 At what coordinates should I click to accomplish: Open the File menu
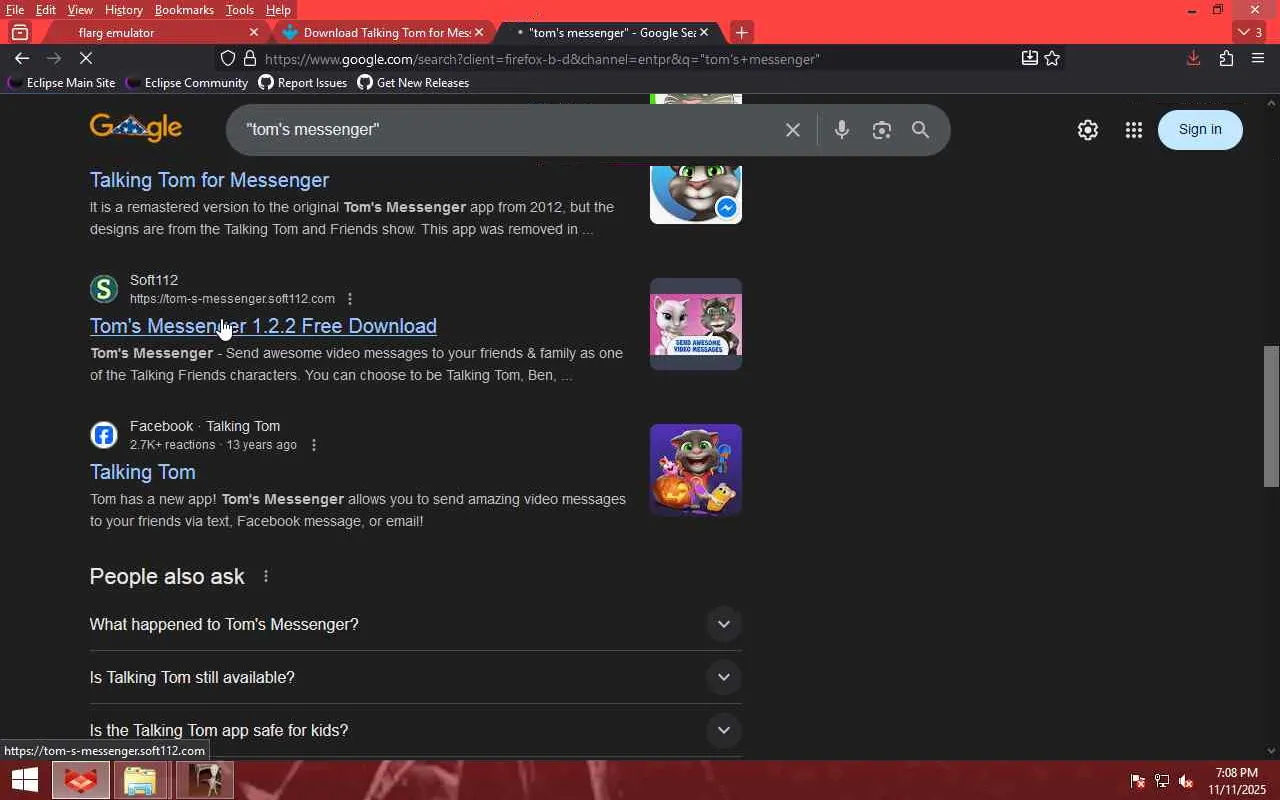click(15, 9)
